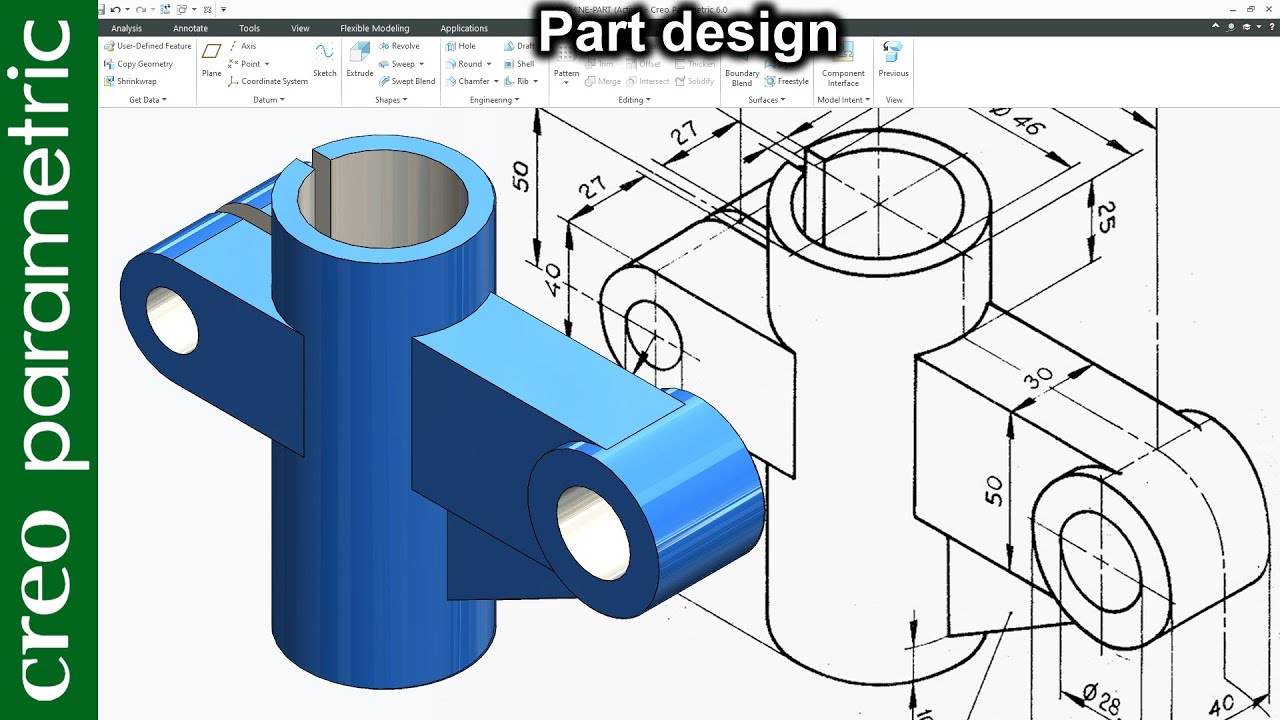Expand the Get Data group menu

148,100
